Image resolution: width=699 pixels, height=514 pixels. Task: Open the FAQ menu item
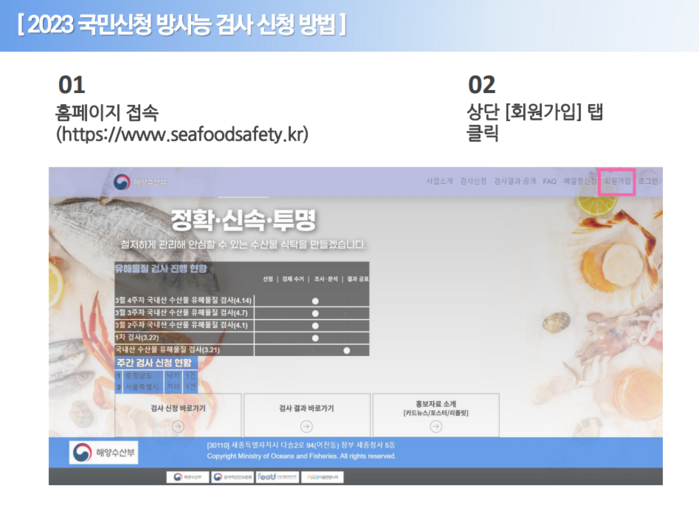549,181
